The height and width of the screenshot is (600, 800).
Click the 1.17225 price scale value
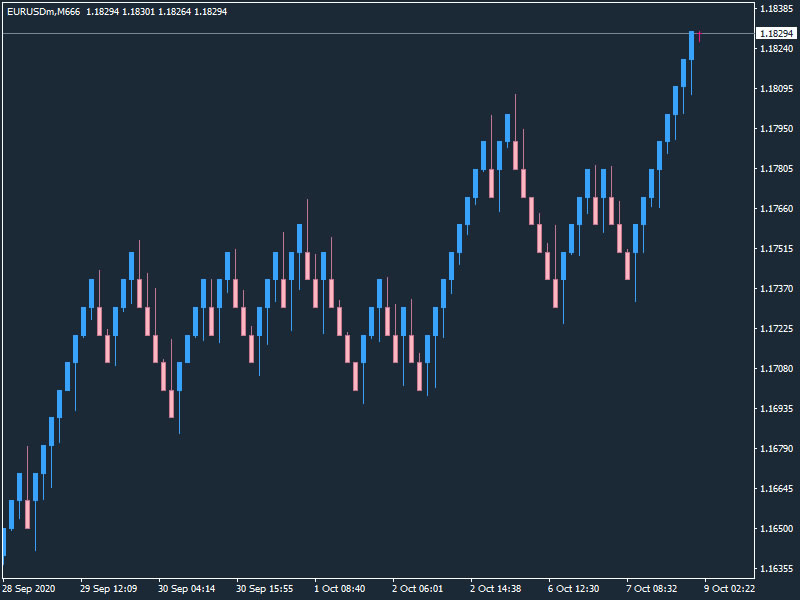pos(776,329)
